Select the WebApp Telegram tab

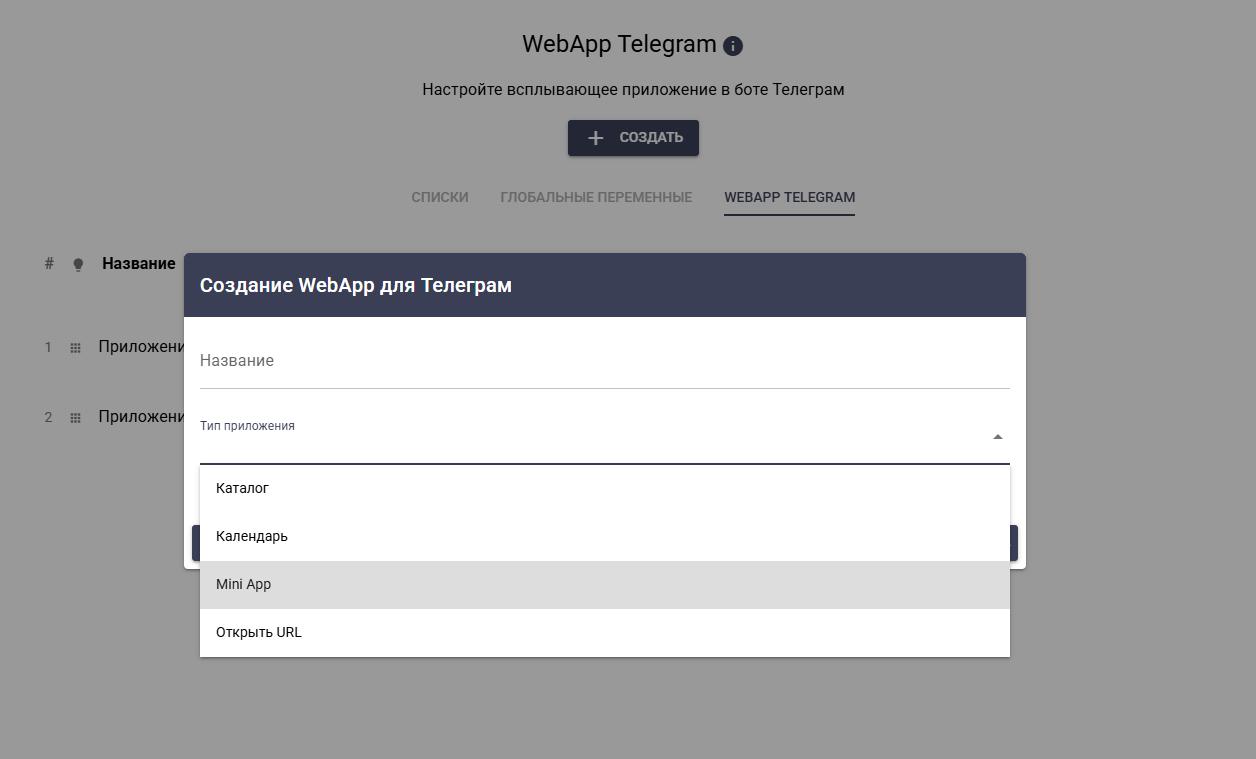[x=789, y=197]
